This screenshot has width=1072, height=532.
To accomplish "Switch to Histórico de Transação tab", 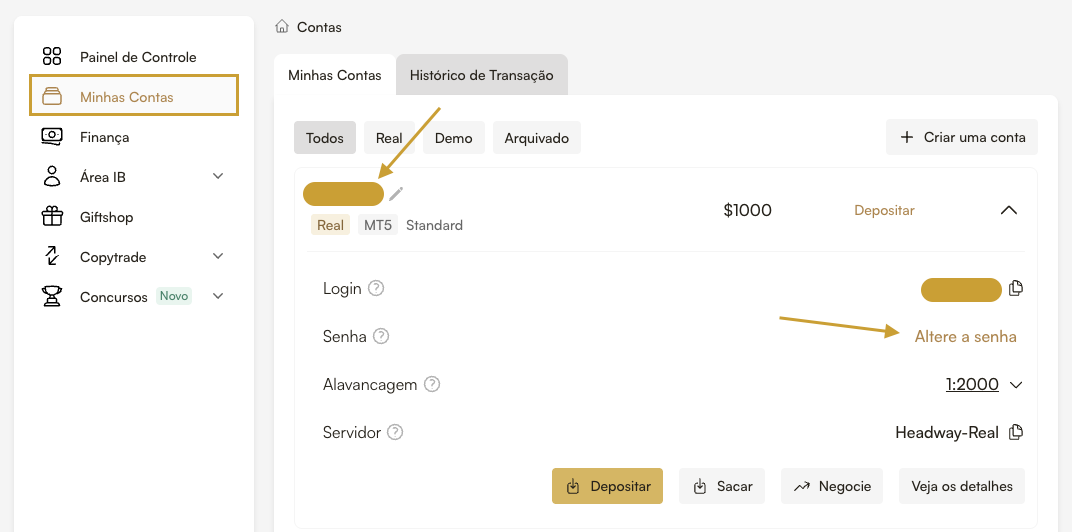I will click(x=481, y=75).
